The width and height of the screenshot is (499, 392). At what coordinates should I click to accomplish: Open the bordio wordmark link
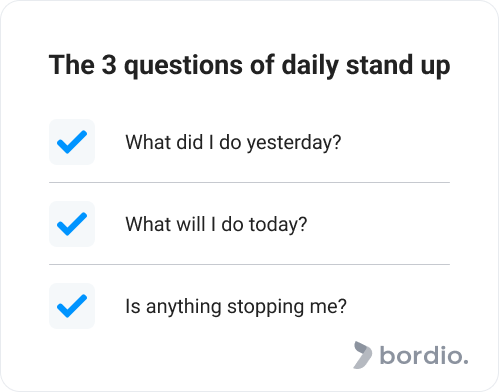424,355
